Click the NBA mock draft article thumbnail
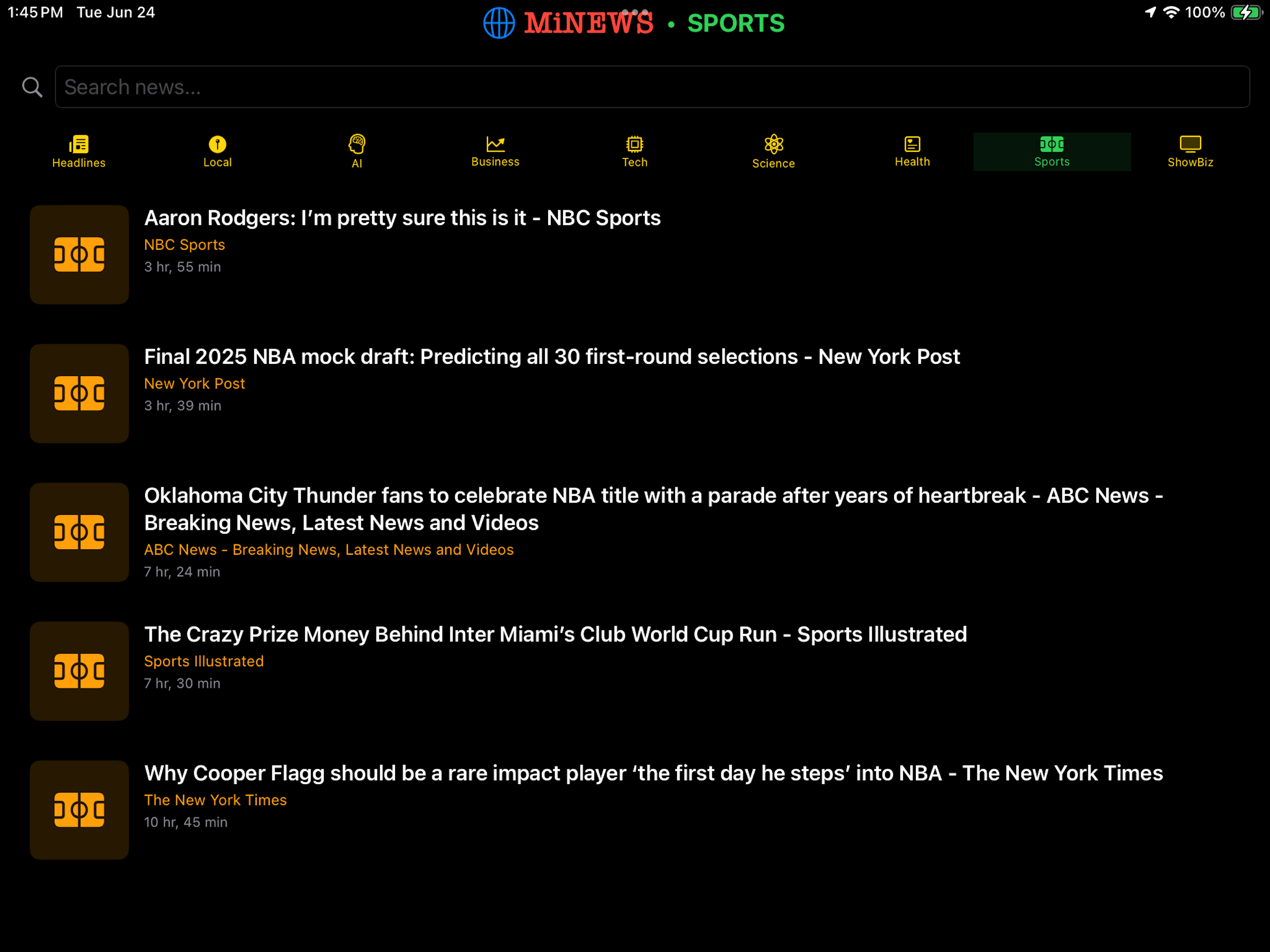 point(79,394)
